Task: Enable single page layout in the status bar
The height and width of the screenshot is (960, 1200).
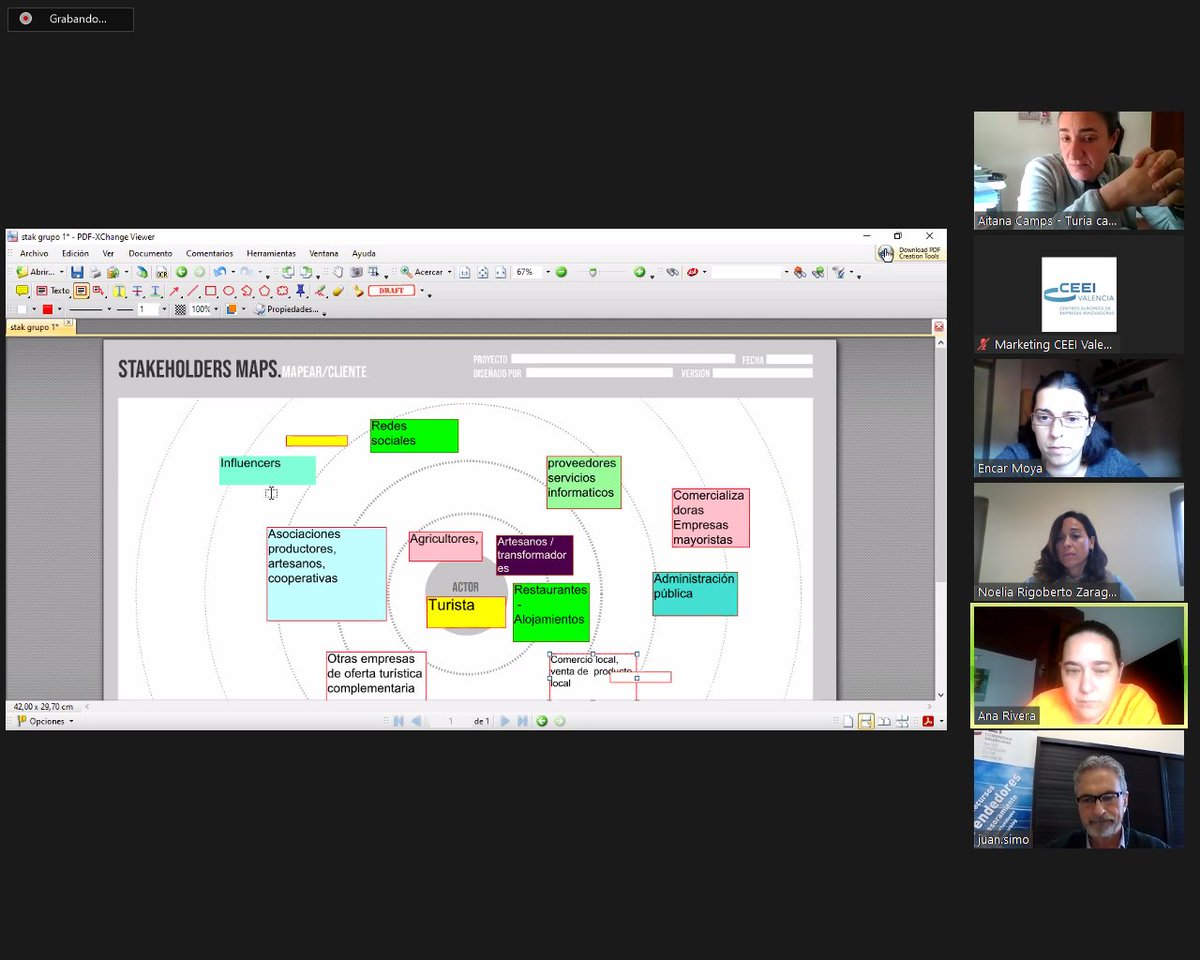Action: coord(848,721)
